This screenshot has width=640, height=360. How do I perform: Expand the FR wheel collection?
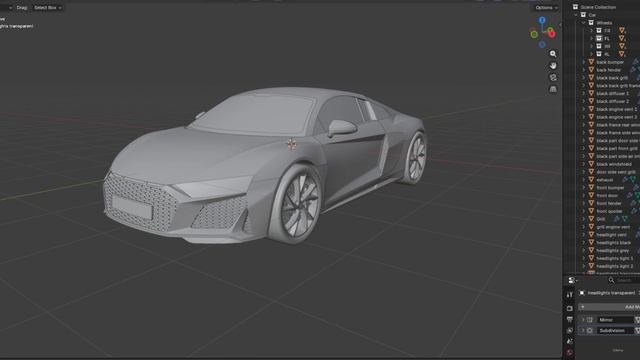[591, 31]
